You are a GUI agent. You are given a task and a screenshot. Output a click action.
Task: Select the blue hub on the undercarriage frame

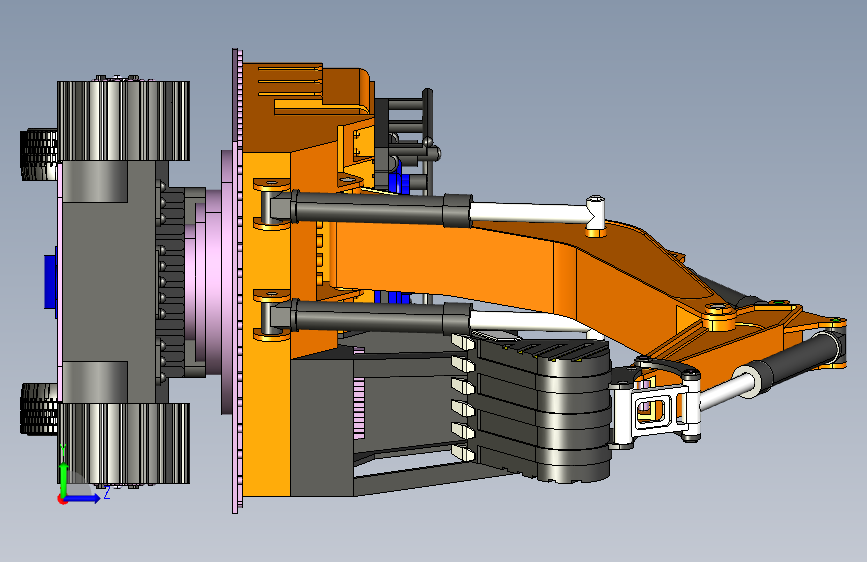pyautogui.click(x=50, y=282)
